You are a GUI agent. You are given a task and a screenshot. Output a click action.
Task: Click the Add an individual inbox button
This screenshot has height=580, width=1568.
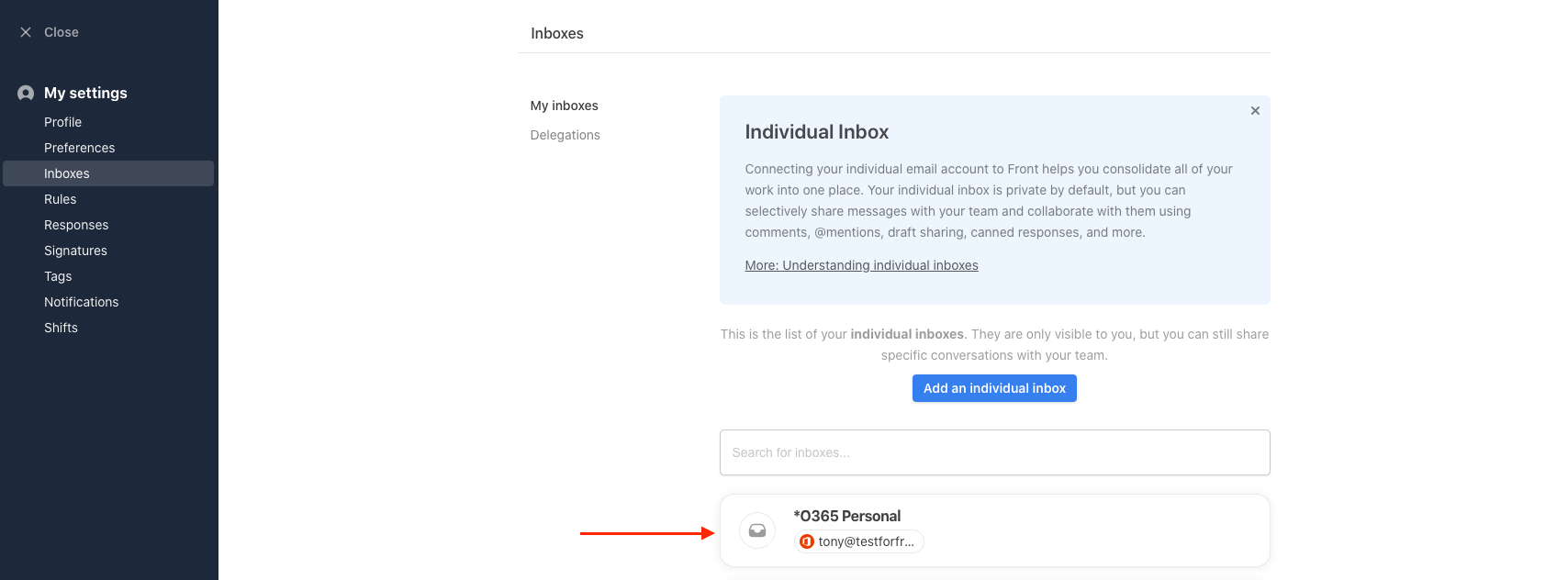[x=994, y=388]
